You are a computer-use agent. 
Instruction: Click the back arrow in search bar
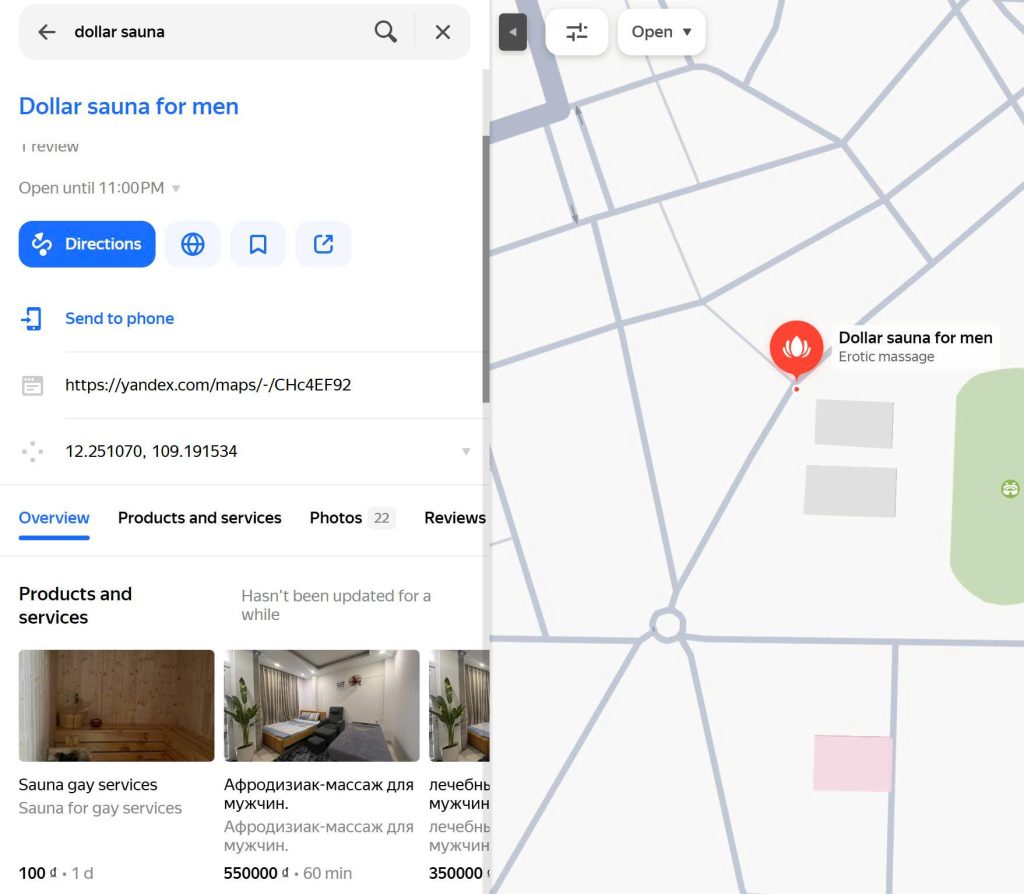(x=46, y=32)
